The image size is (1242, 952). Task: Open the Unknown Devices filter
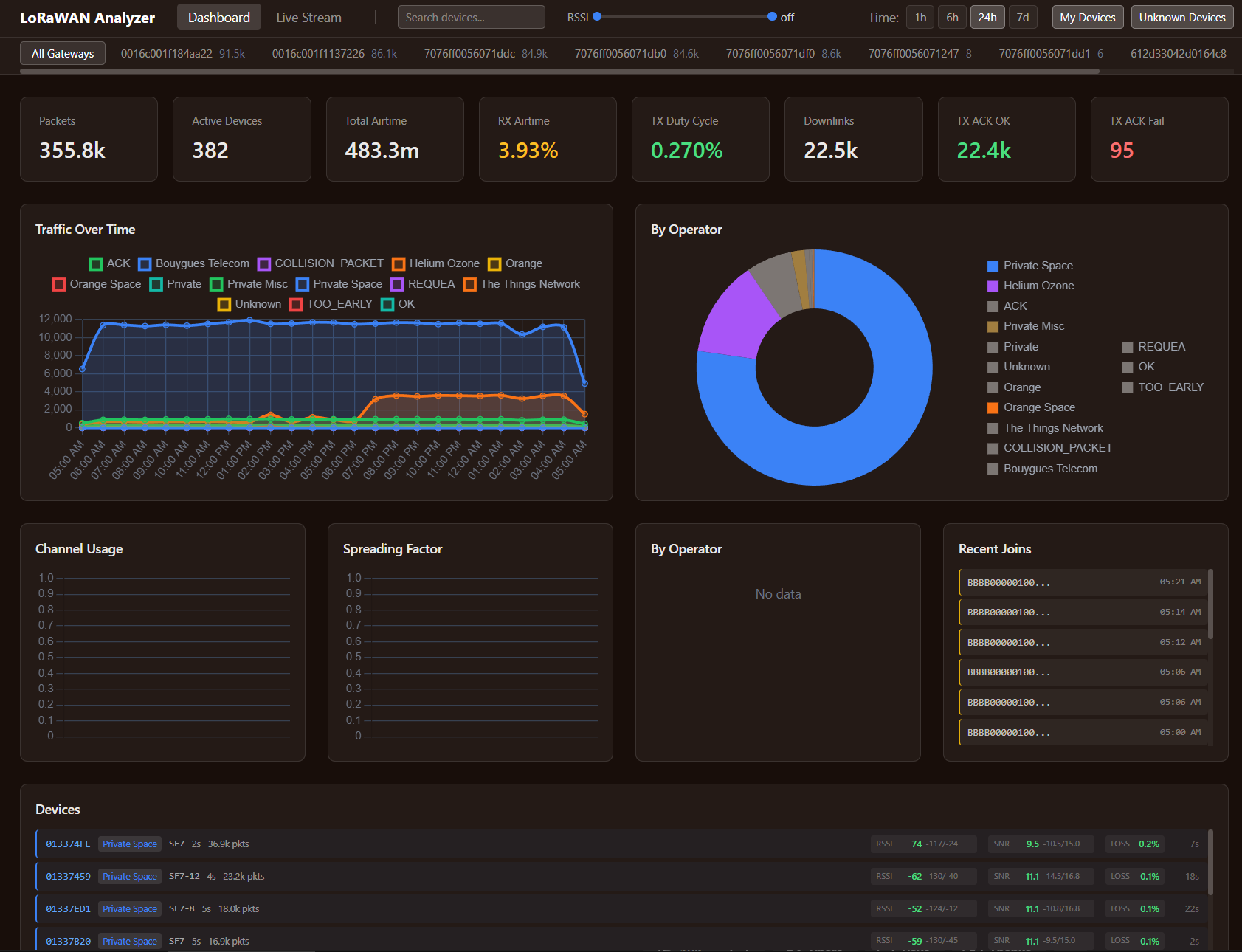click(1181, 17)
